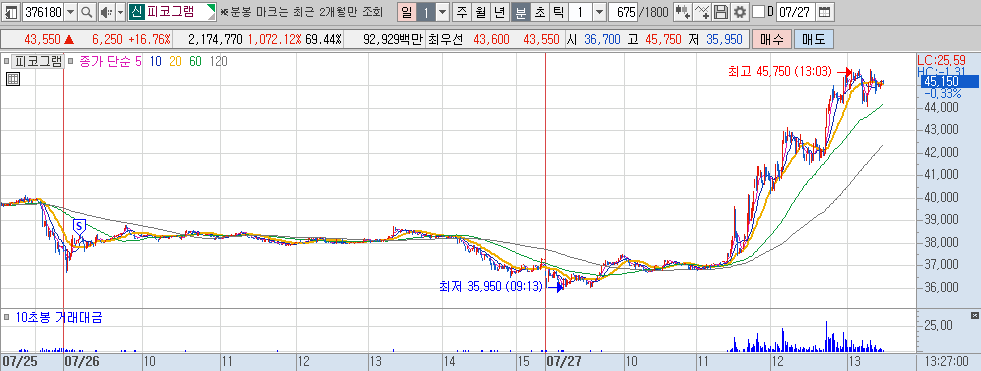Toggle the small square before 10초봉 거래대금
The image size is (981, 371).
(6, 318)
